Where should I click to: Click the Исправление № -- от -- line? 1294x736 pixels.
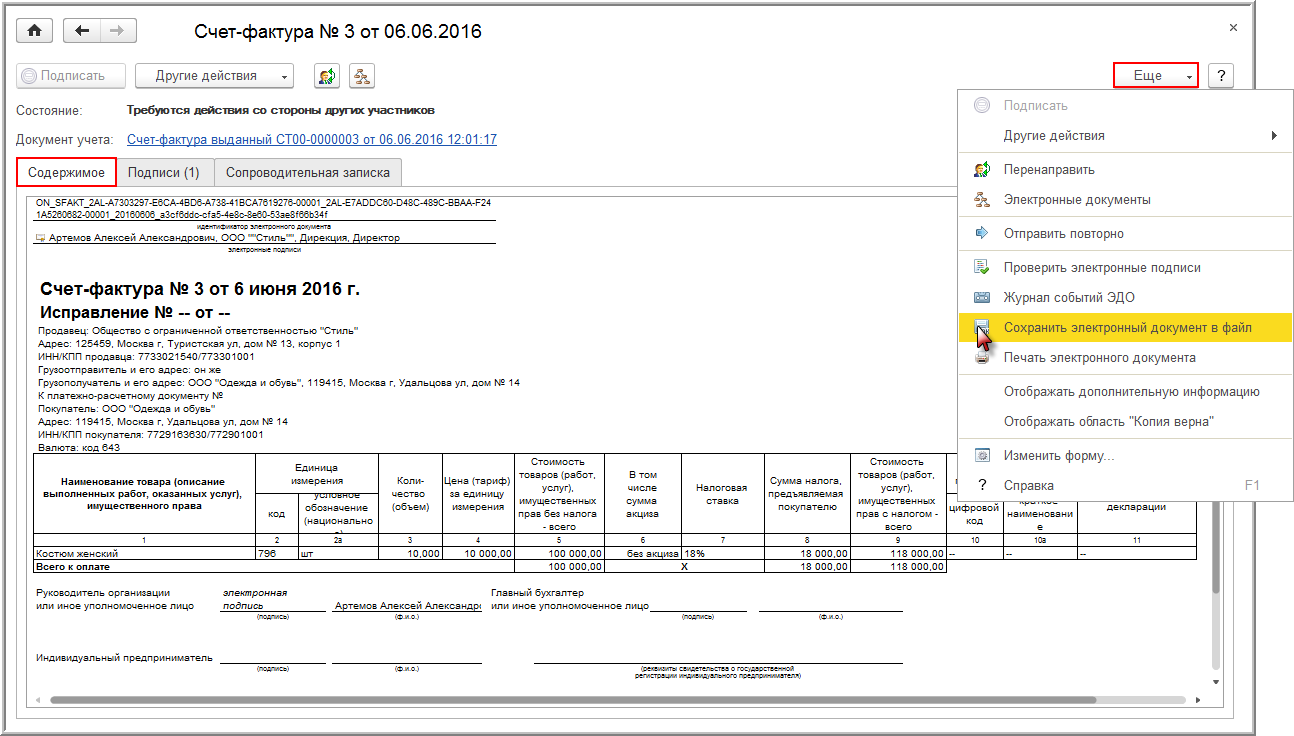135,312
